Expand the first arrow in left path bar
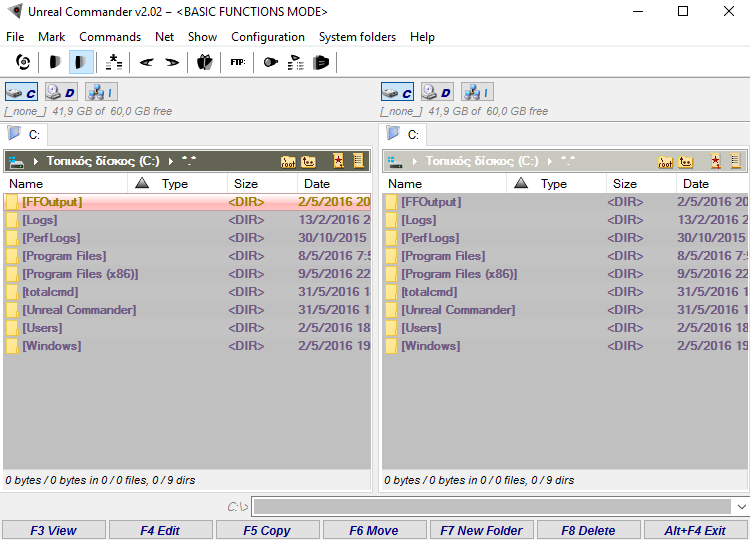Image resolution: width=750 pixels, height=540 pixels. click(x=36, y=162)
